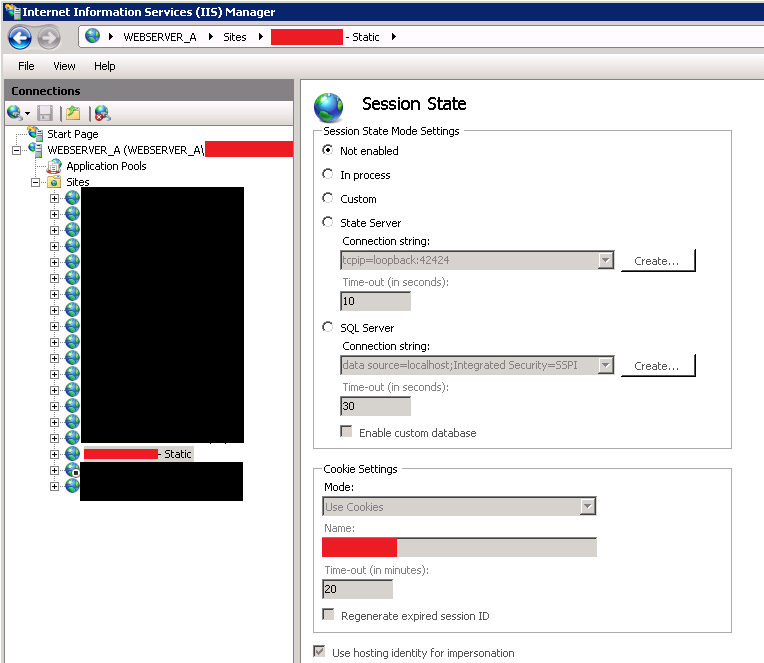Click WEBSERVER_A in the breadcrumb path
The image size is (764, 663).
point(160,37)
